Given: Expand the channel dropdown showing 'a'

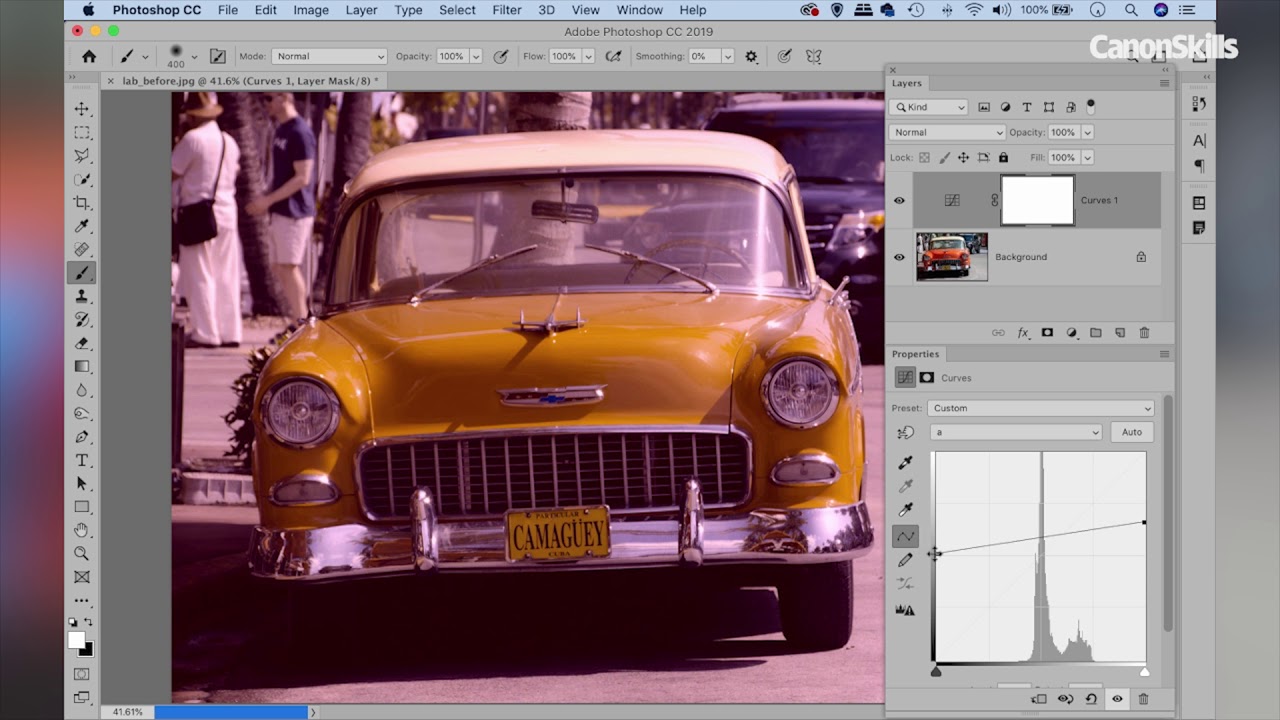Looking at the screenshot, I should 1015,432.
